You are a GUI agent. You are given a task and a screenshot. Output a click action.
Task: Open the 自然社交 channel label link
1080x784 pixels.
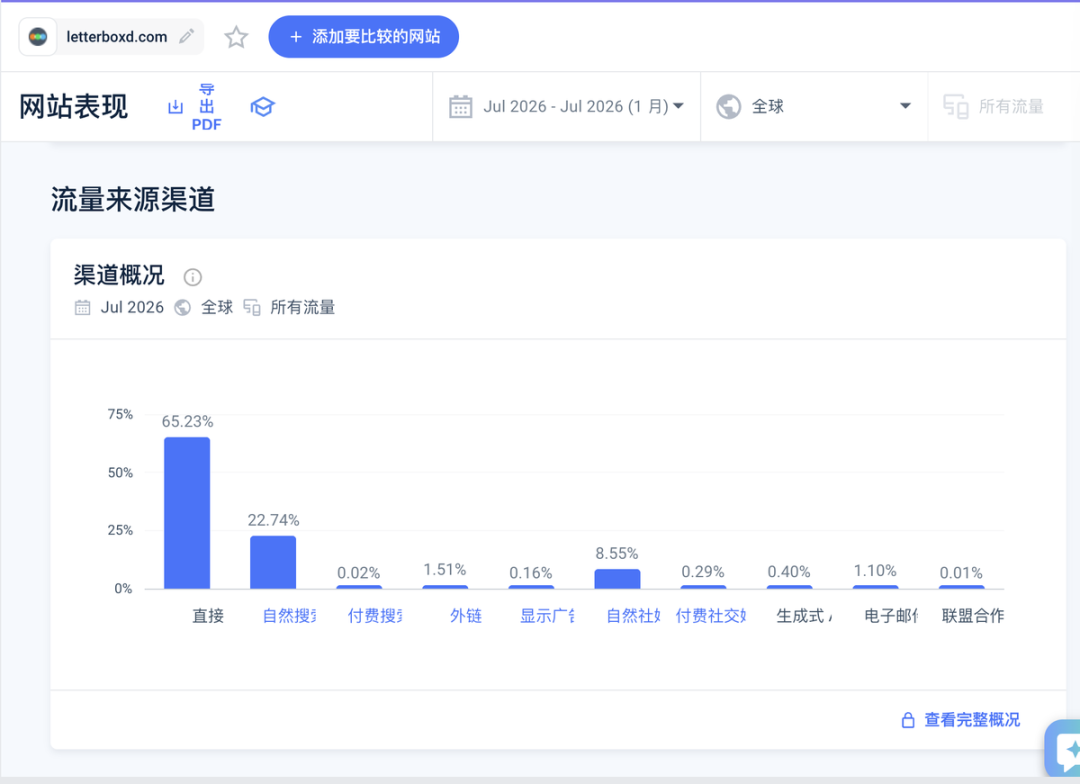tap(634, 615)
